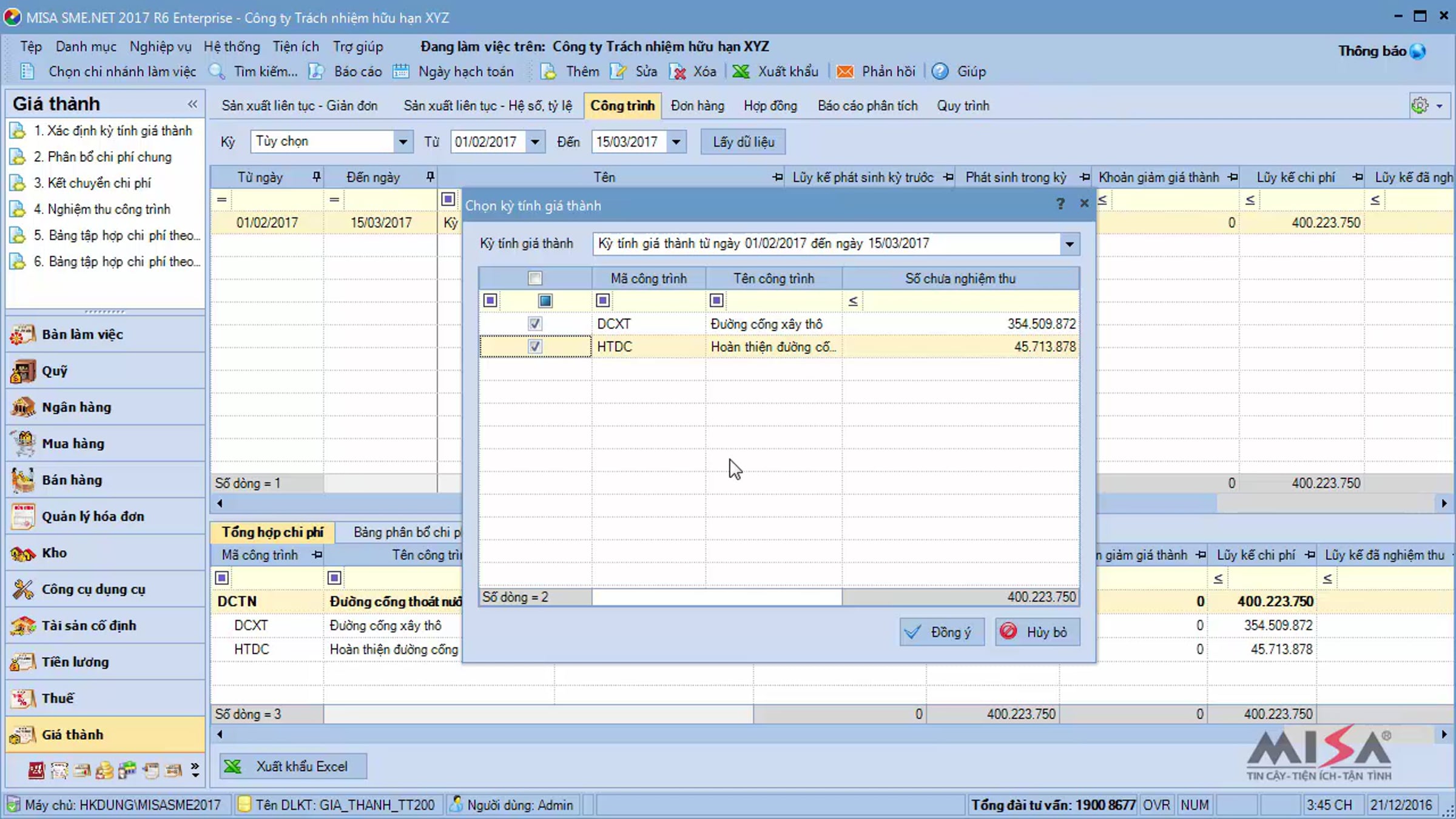
Task: Open the Quản lý hóa đơn icon
Action: (23, 516)
